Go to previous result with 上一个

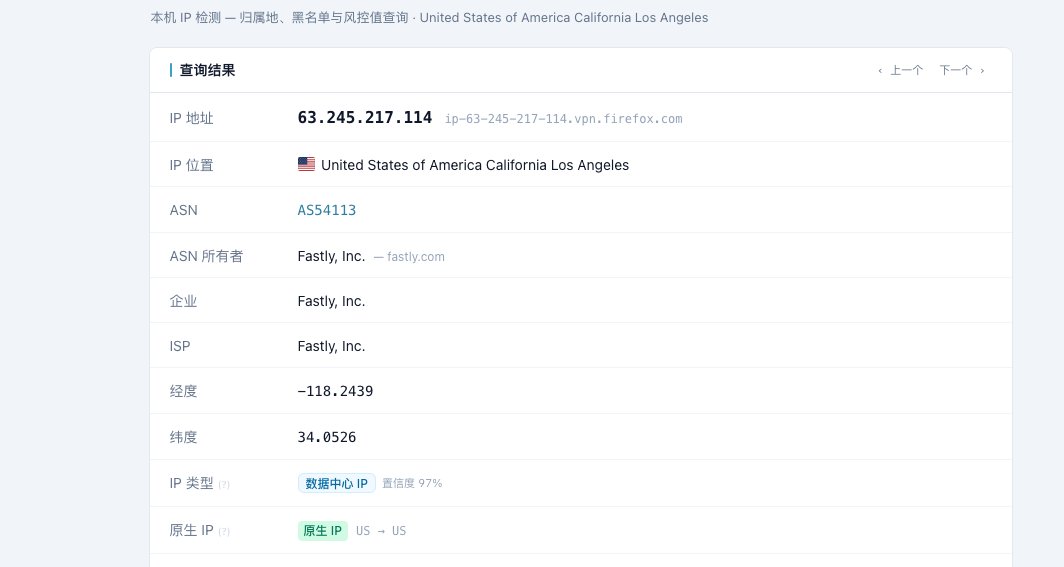(x=900, y=71)
